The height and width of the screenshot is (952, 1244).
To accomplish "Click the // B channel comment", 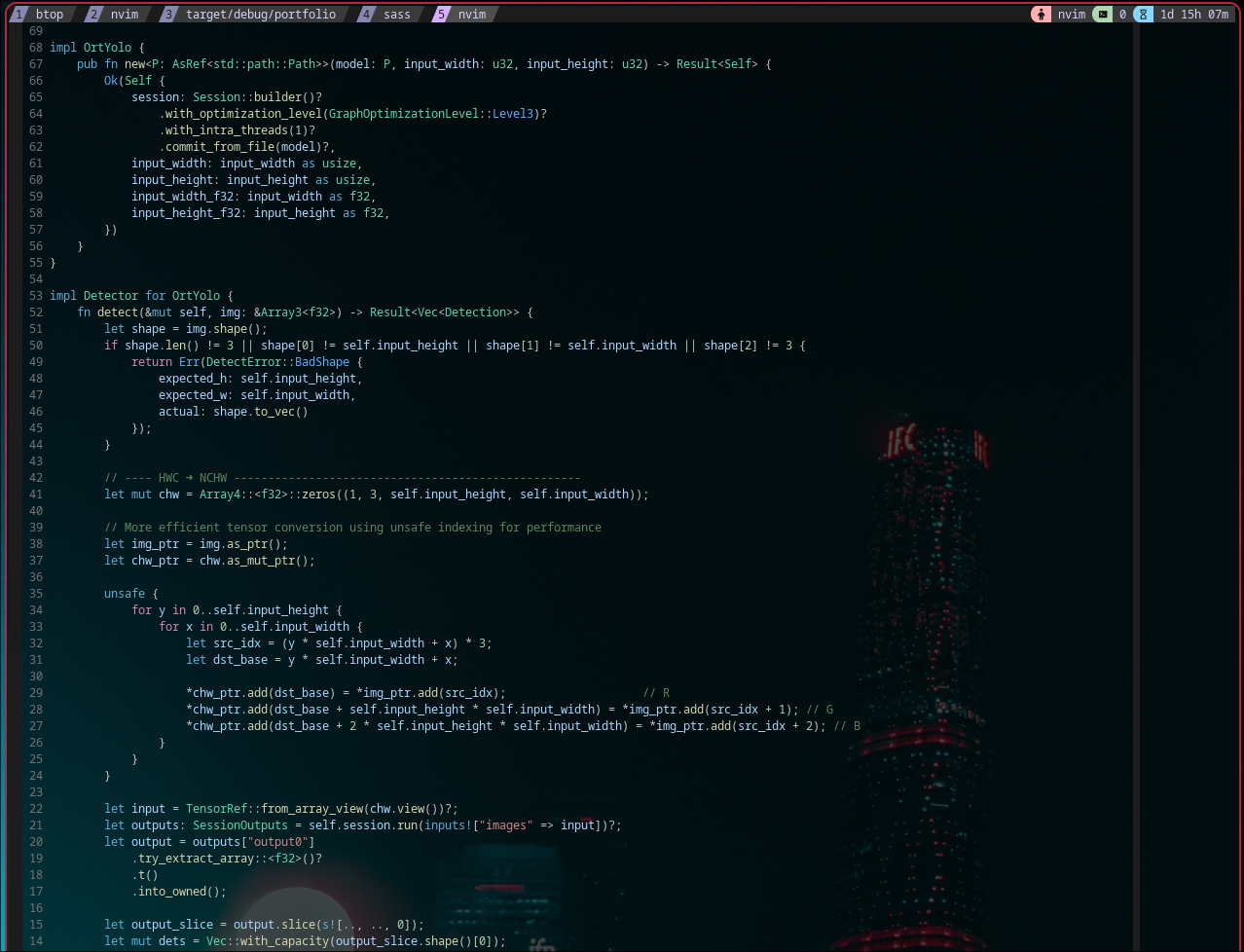I will 847,726.
